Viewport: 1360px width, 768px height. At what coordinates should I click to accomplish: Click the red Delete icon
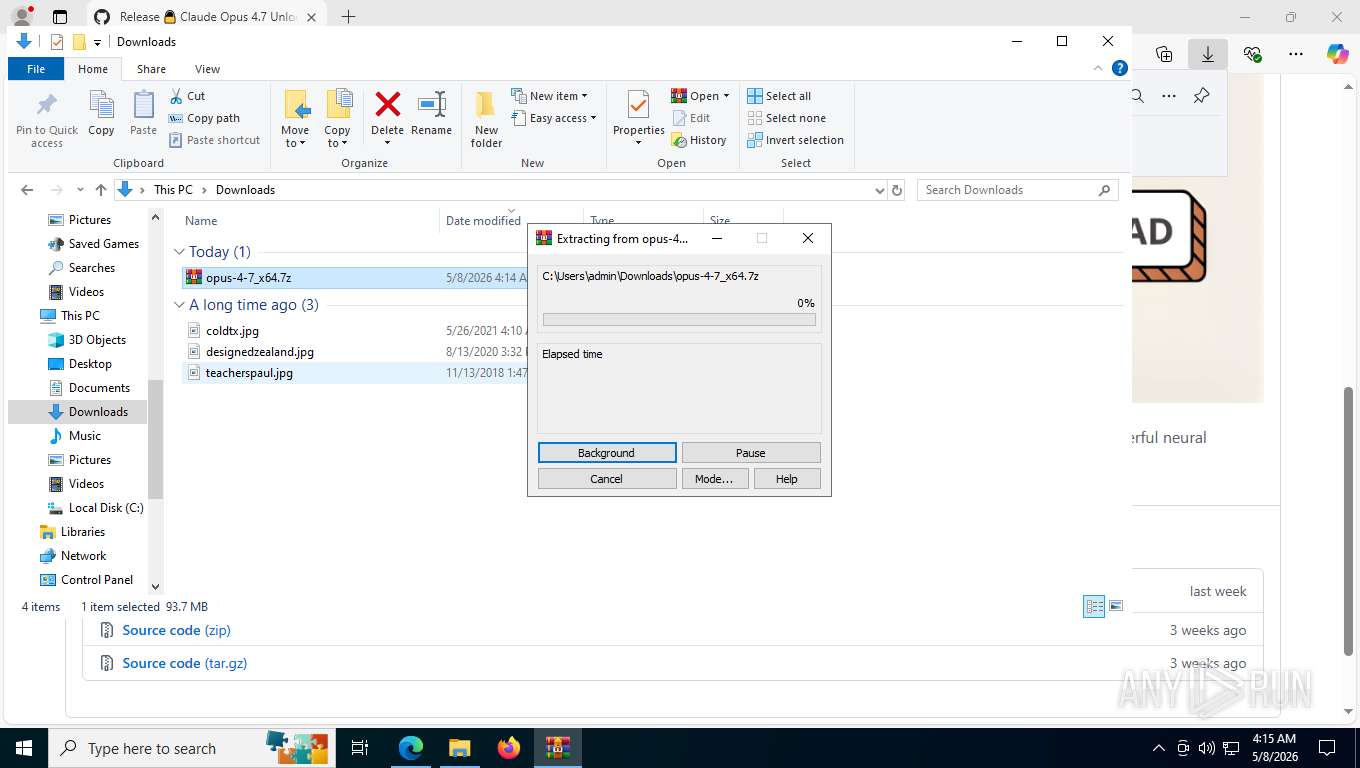pos(387,104)
